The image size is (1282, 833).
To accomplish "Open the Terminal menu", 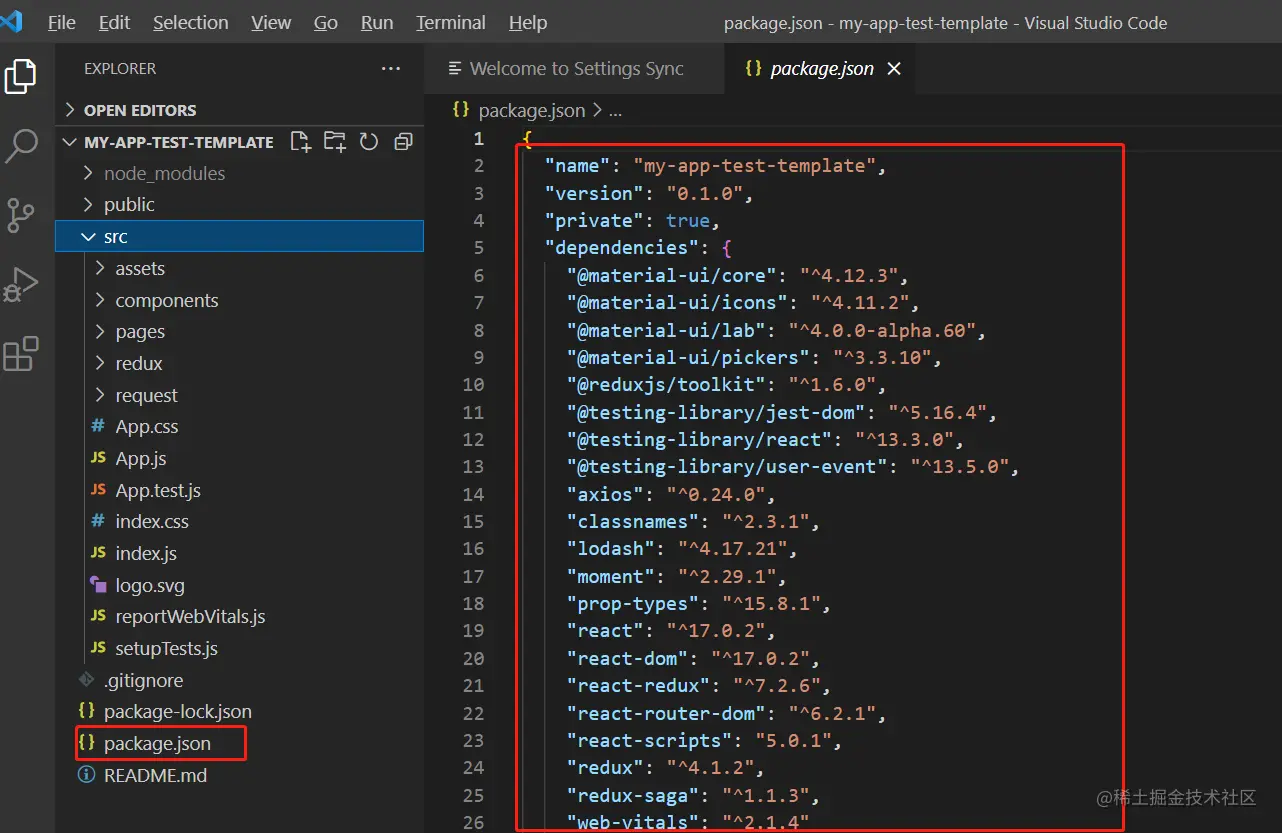I will pyautogui.click(x=451, y=22).
